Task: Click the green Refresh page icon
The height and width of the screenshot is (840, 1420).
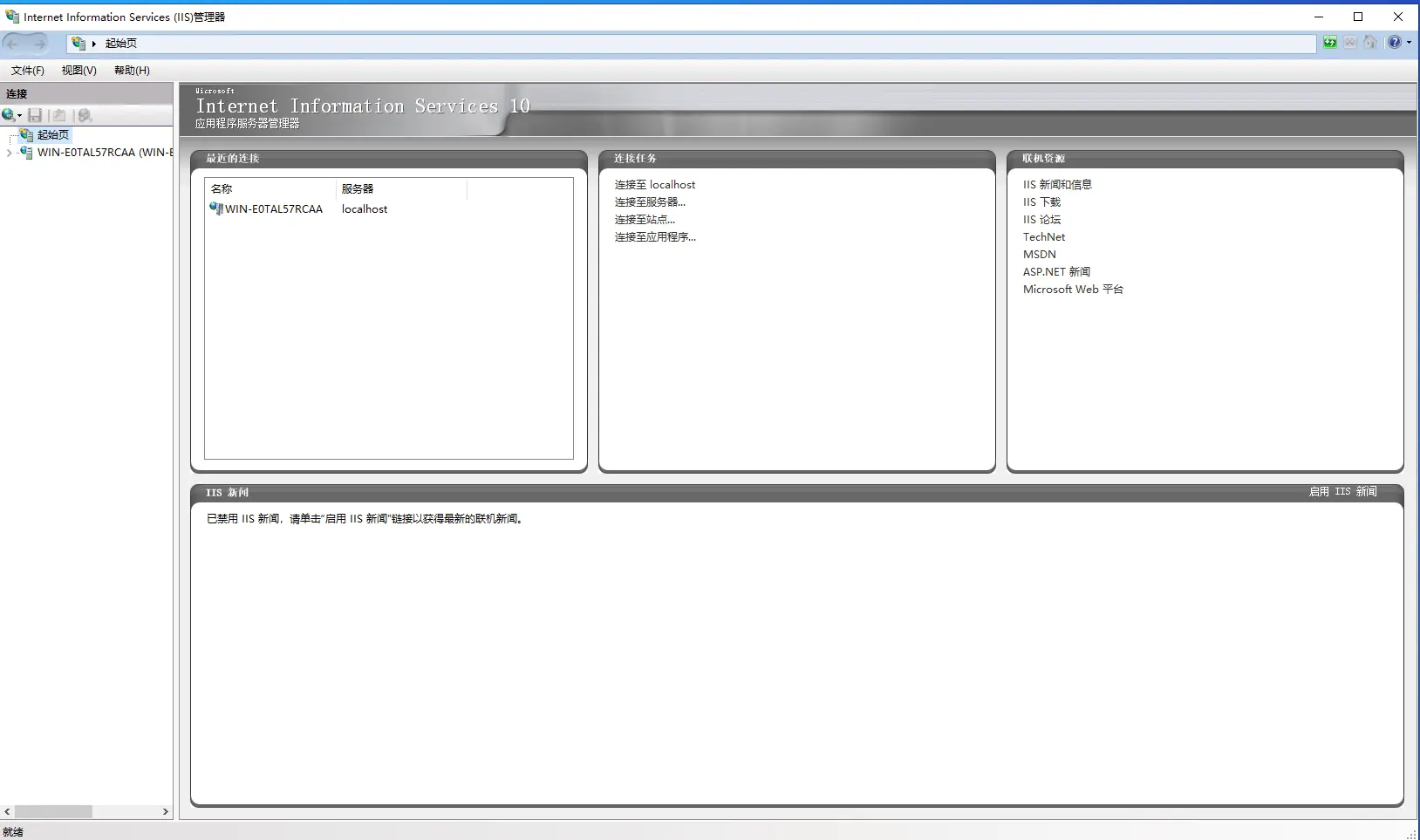Action: point(1329,42)
